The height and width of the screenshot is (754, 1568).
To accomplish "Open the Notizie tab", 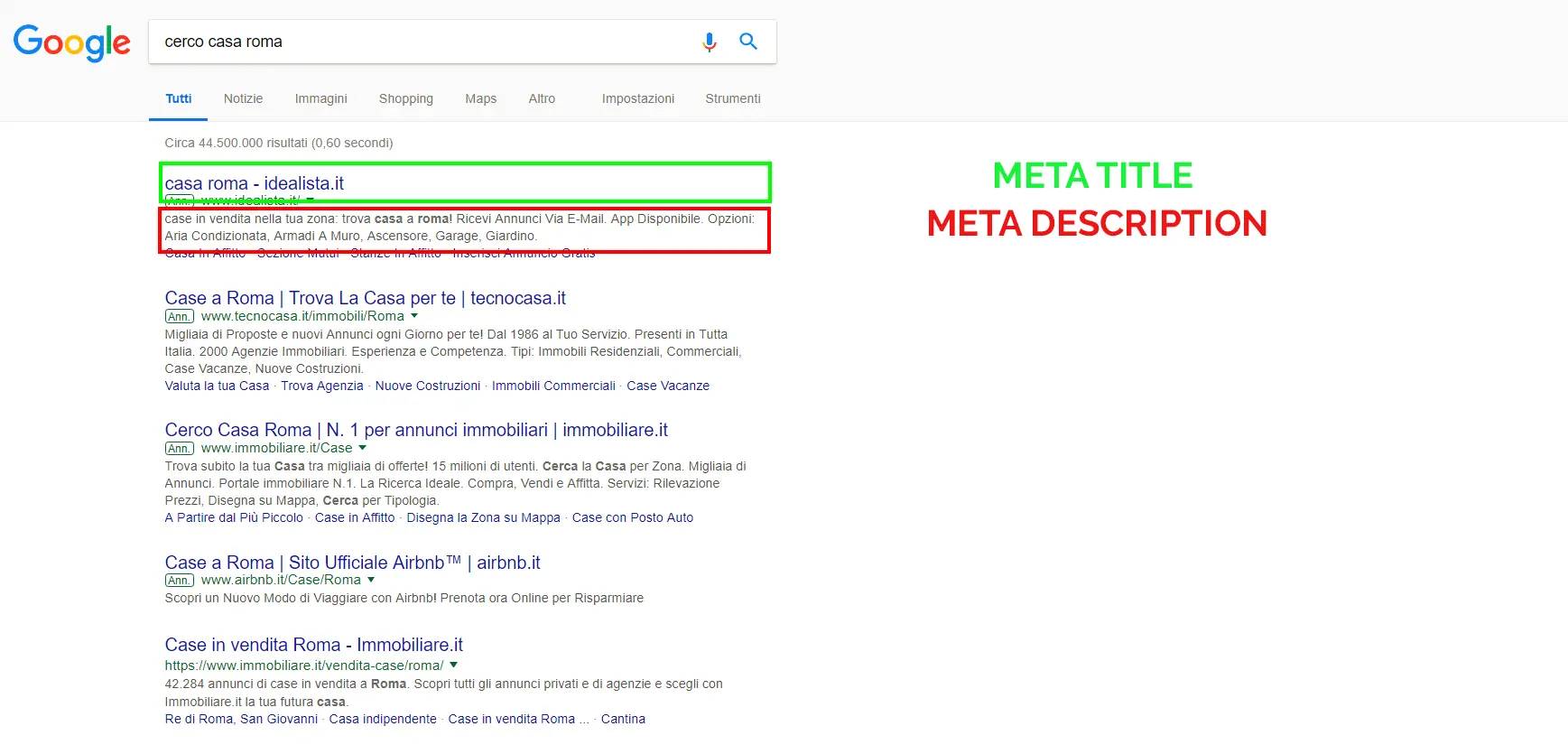I will [x=244, y=98].
